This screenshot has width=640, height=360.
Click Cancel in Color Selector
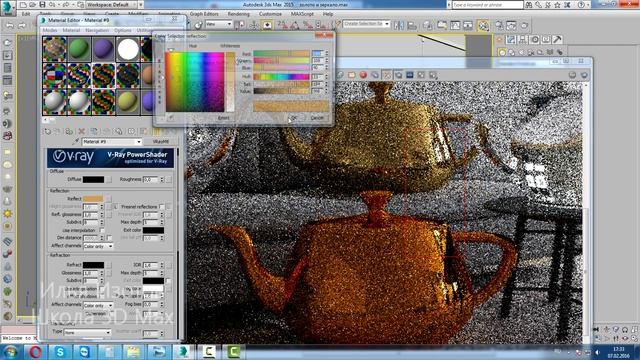pyautogui.click(x=318, y=118)
